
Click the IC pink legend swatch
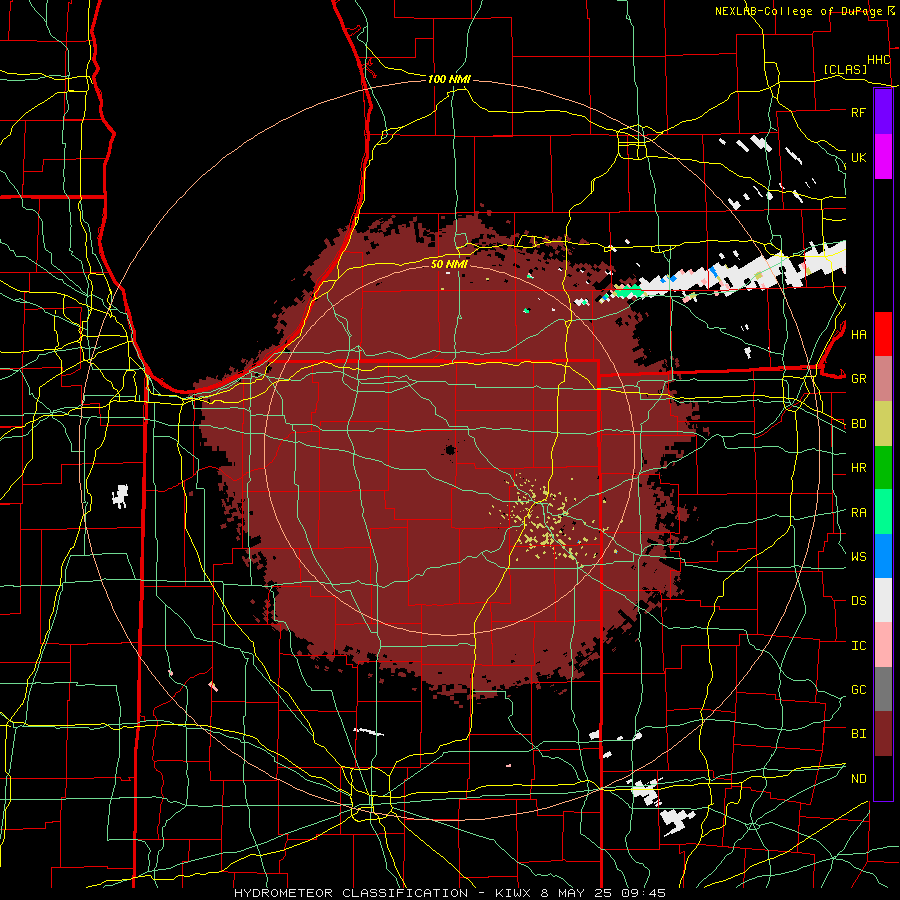coord(883,645)
